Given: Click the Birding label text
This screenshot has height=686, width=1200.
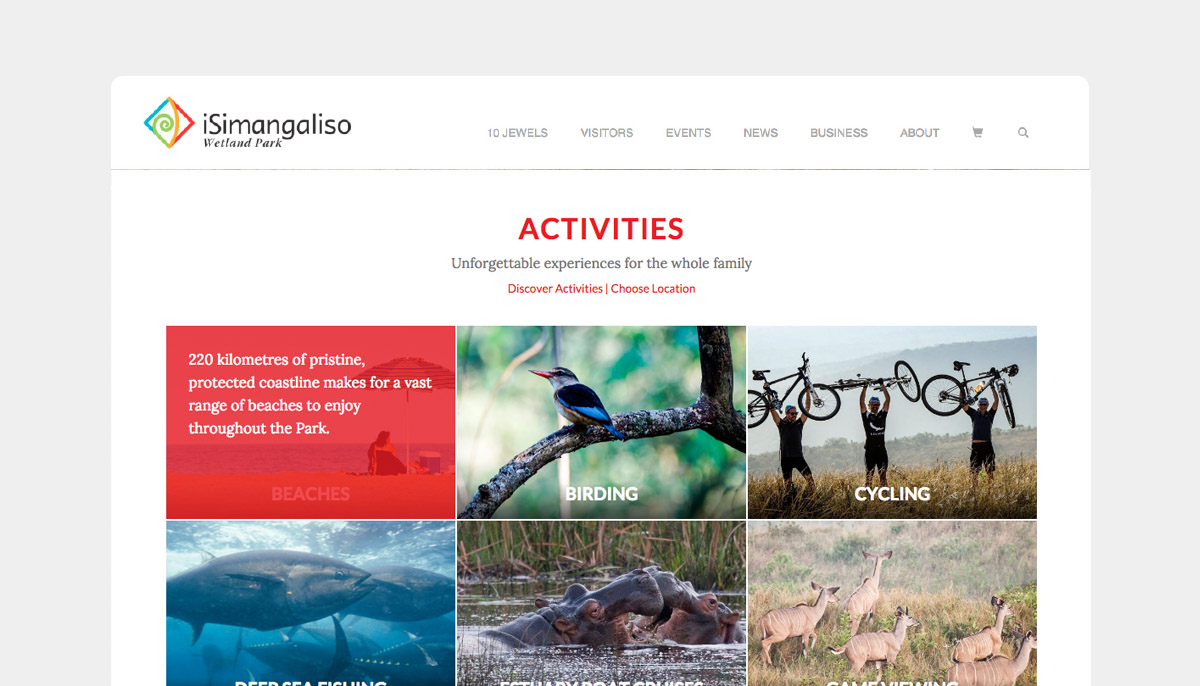Looking at the screenshot, I should (x=602, y=494).
